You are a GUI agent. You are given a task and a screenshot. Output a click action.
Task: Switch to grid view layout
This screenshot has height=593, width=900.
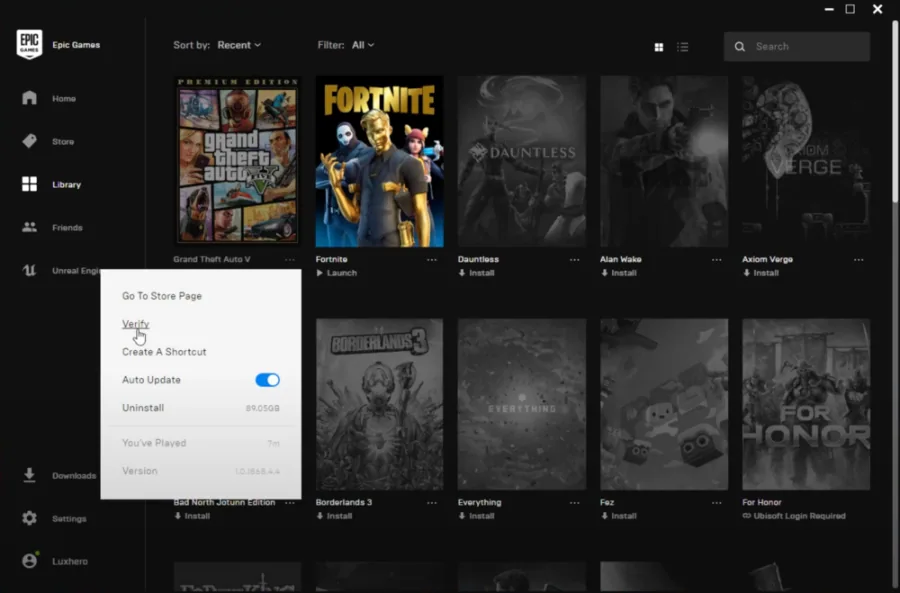coord(659,47)
